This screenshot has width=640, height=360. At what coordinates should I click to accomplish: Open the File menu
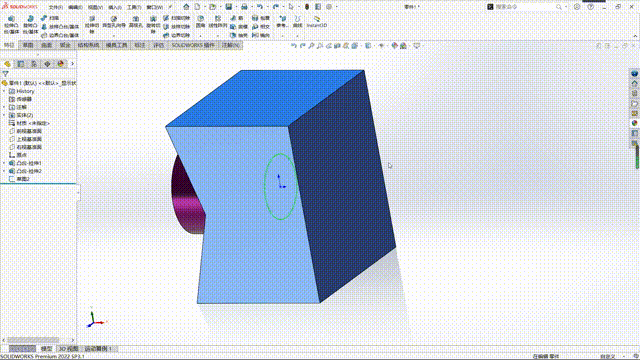56,7
